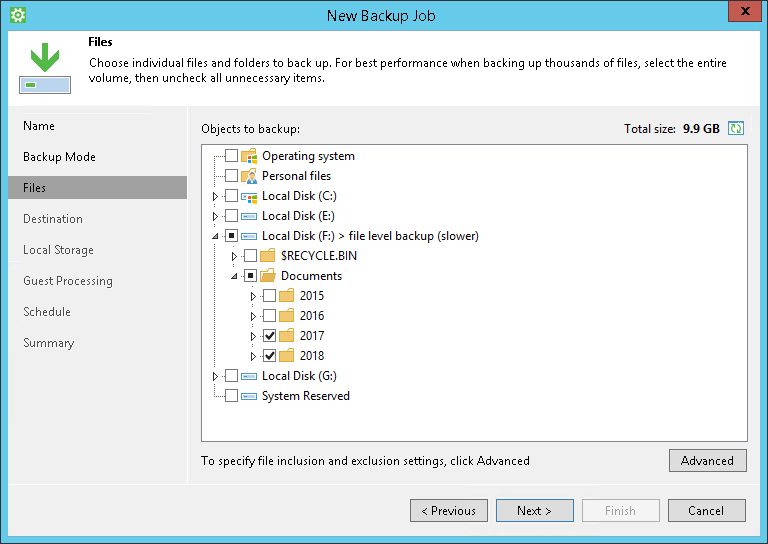Expand the Local Disk (C:) node
This screenshot has height=544, width=768.
(x=215, y=196)
